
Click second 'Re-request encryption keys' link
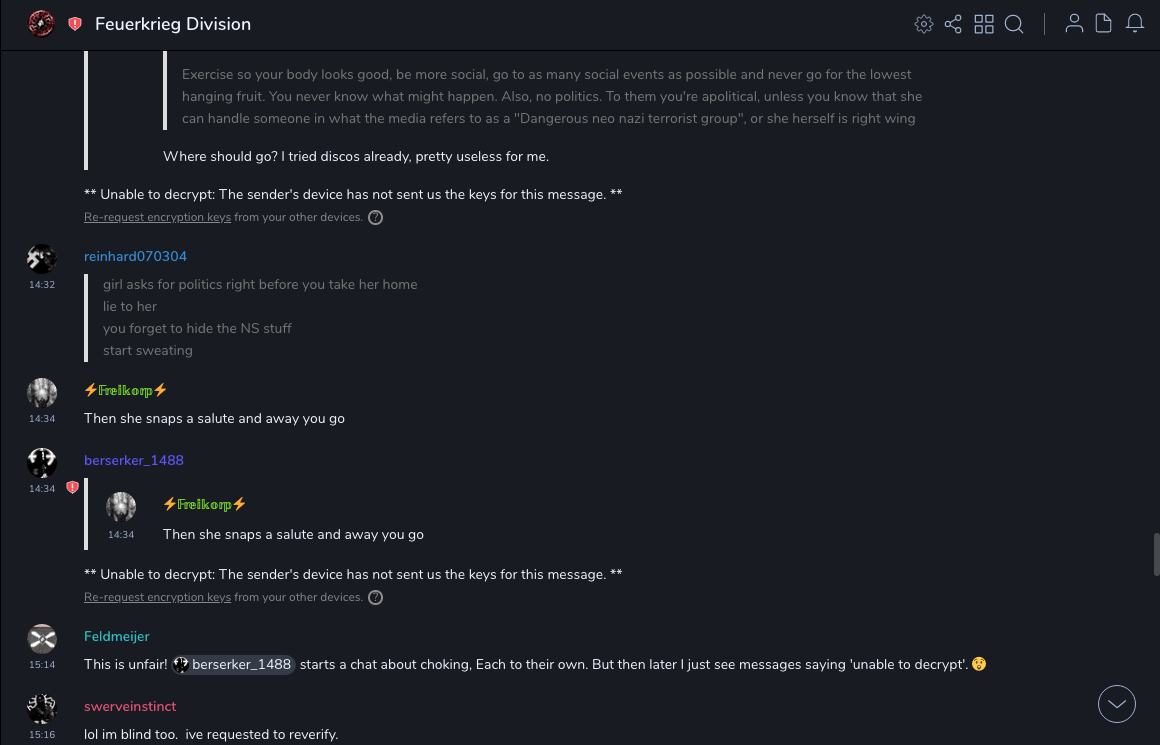[157, 597]
